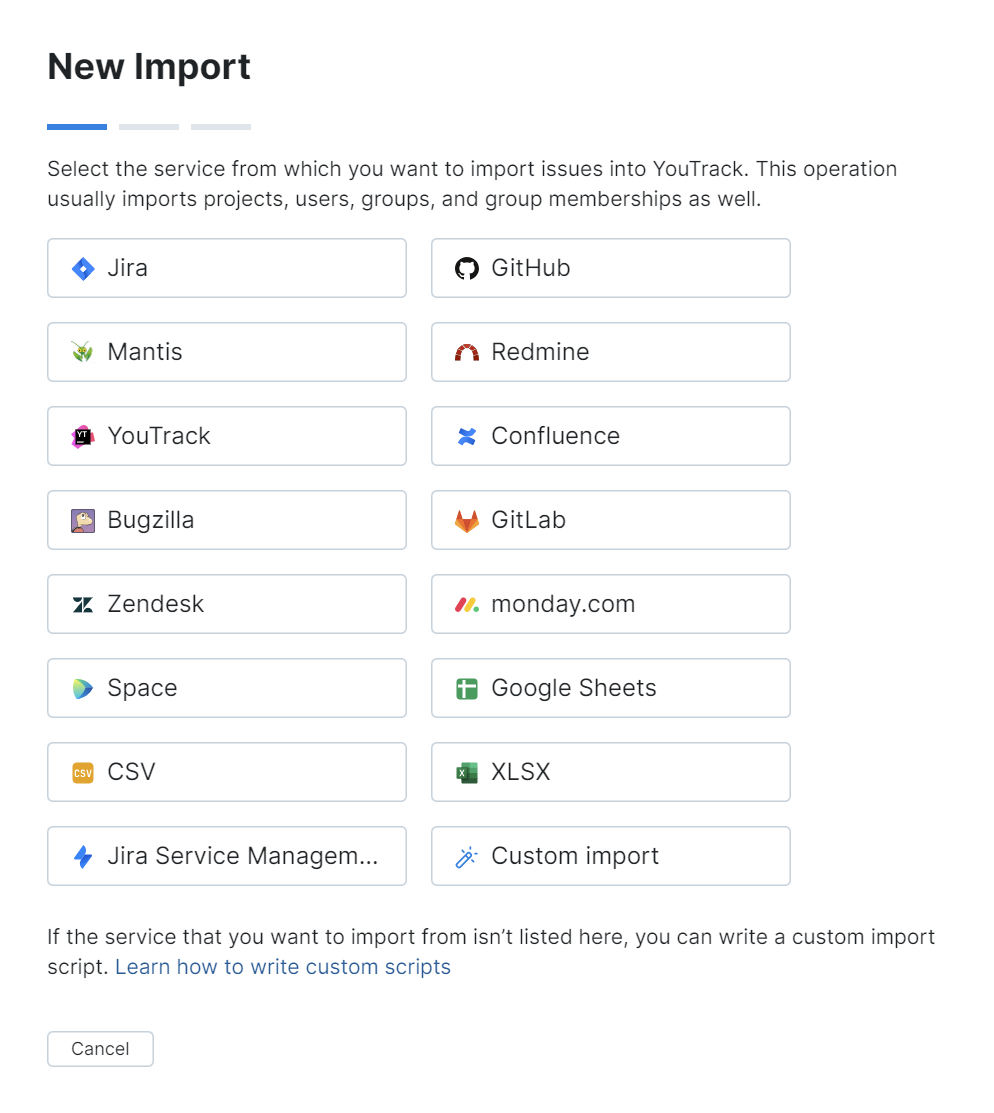Viewport: 994px width, 1113px height.
Task: Choose Google Sheets for the import
Action: coord(610,688)
